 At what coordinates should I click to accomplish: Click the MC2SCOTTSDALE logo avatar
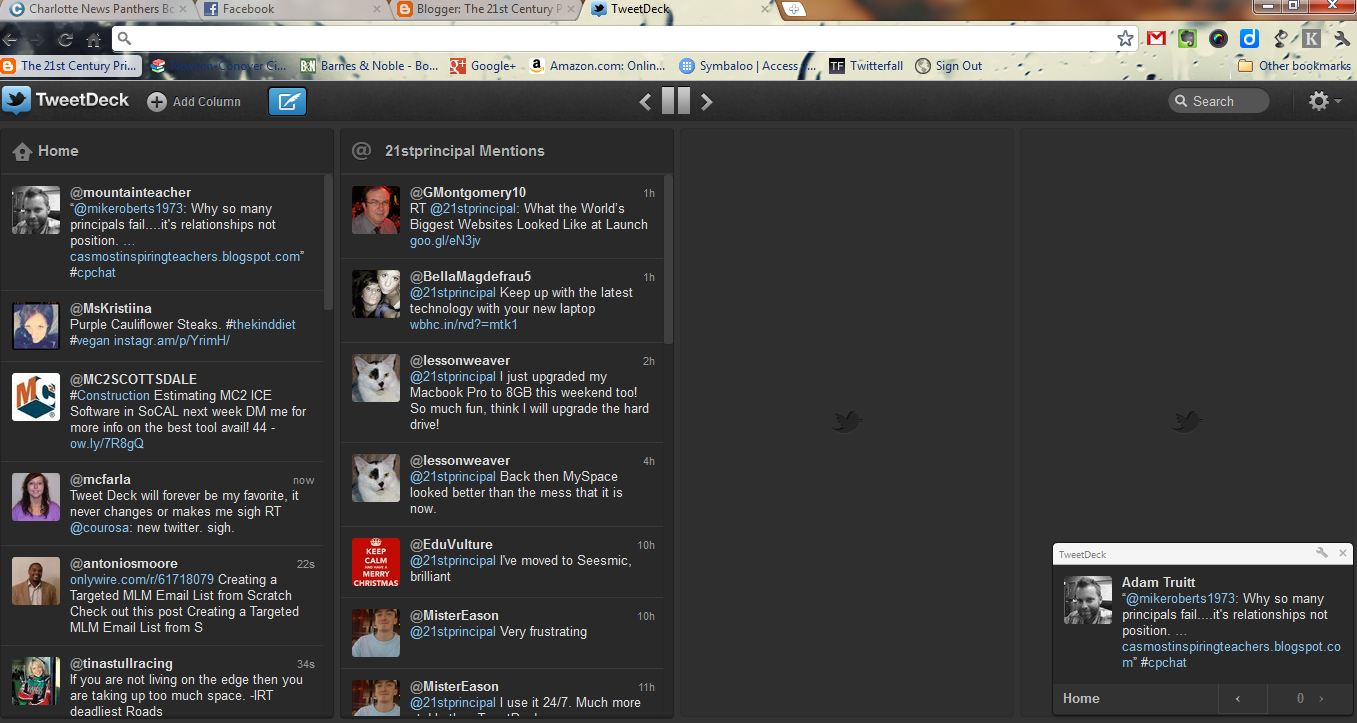coord(36,397)
